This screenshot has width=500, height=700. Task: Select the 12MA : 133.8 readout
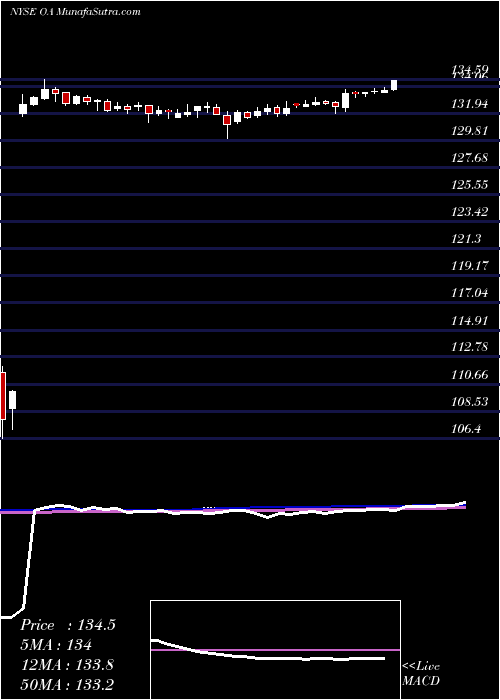point(67,665)
